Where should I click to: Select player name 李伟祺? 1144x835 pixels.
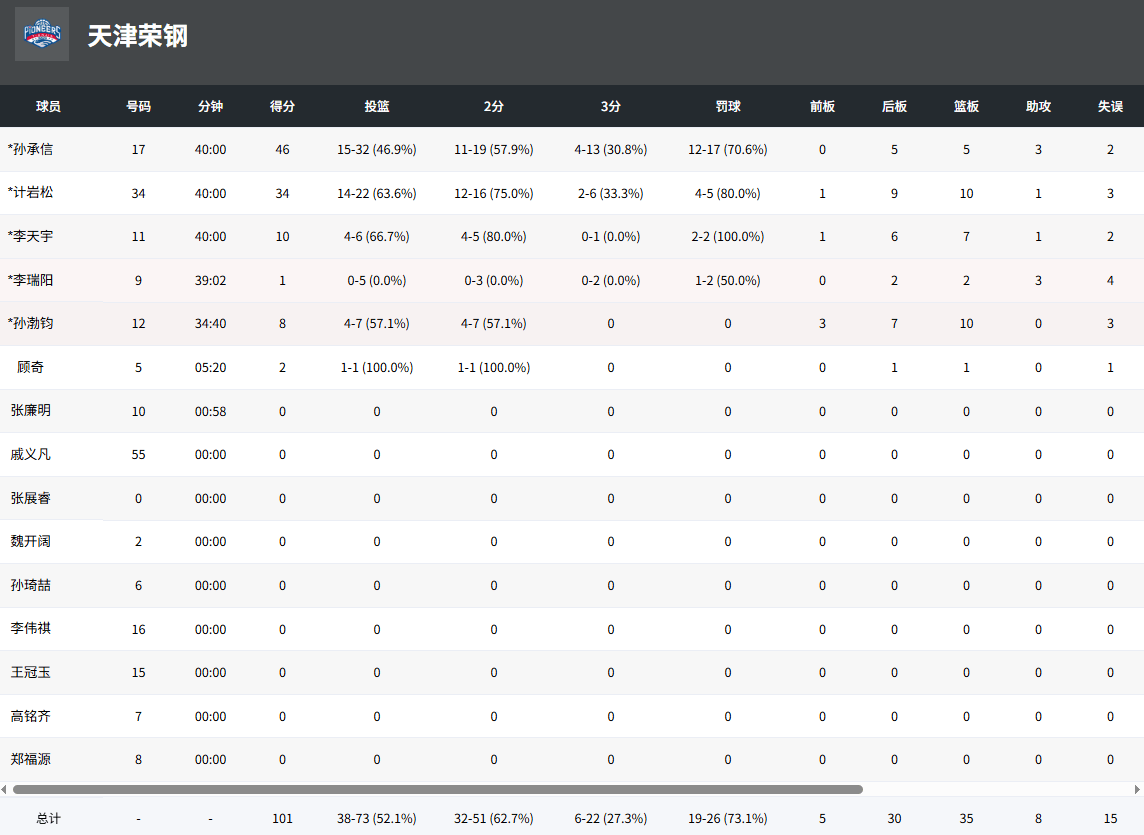30,628
